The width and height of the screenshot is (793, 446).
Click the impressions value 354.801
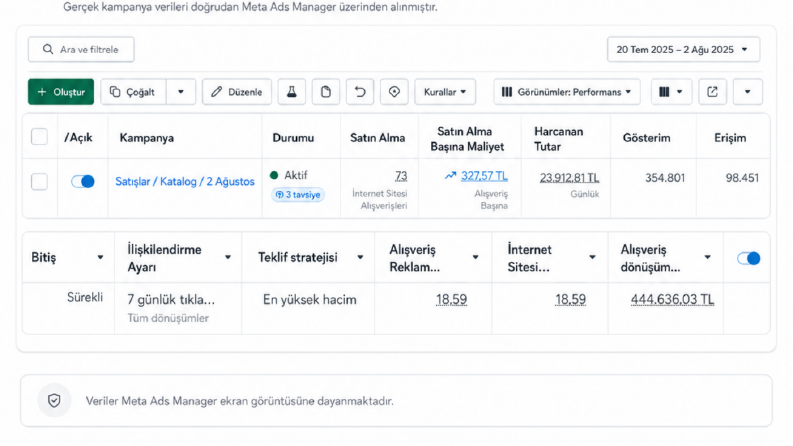(665, 178)
